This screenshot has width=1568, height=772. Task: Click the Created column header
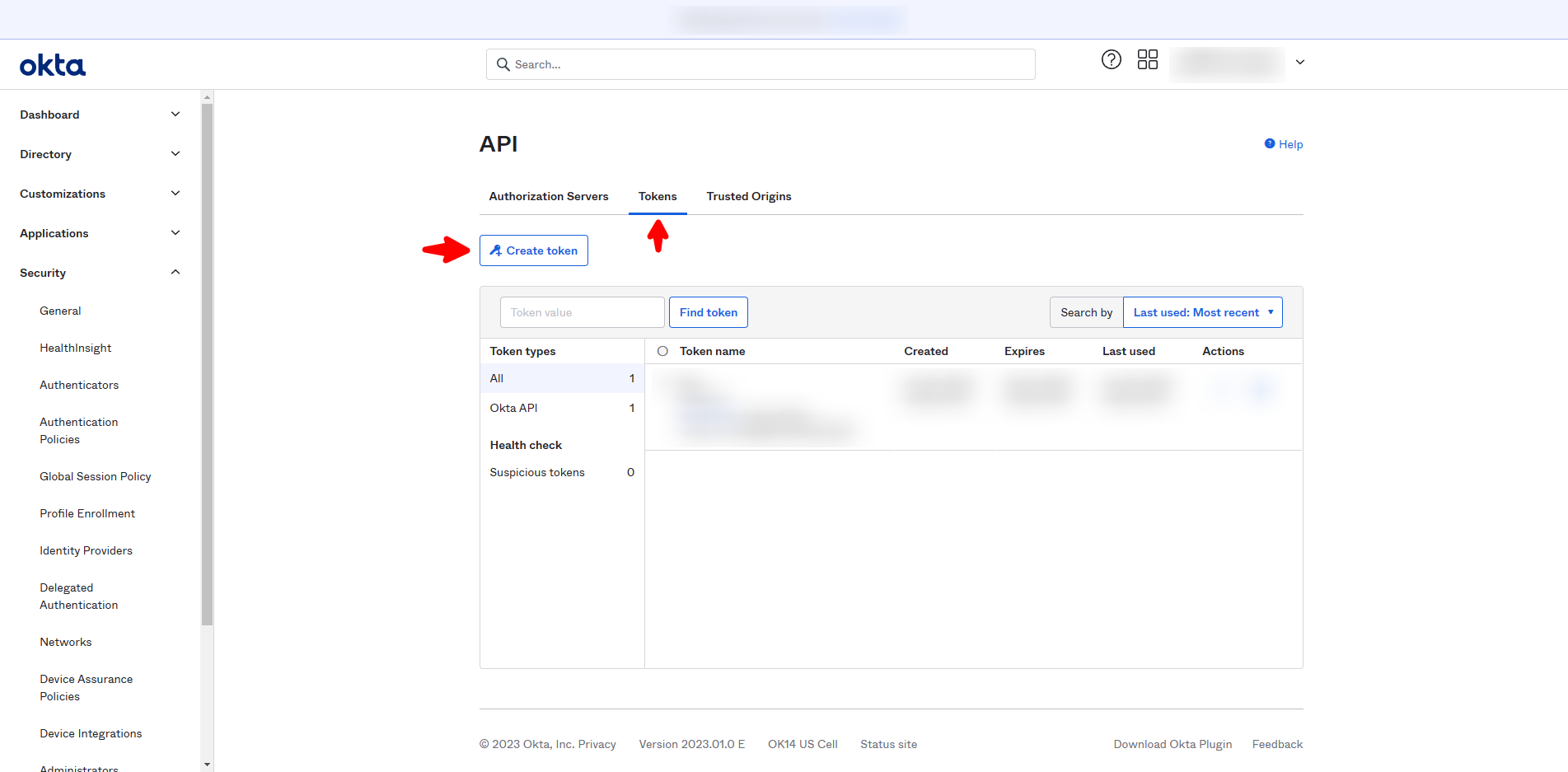tap(926, 351)
